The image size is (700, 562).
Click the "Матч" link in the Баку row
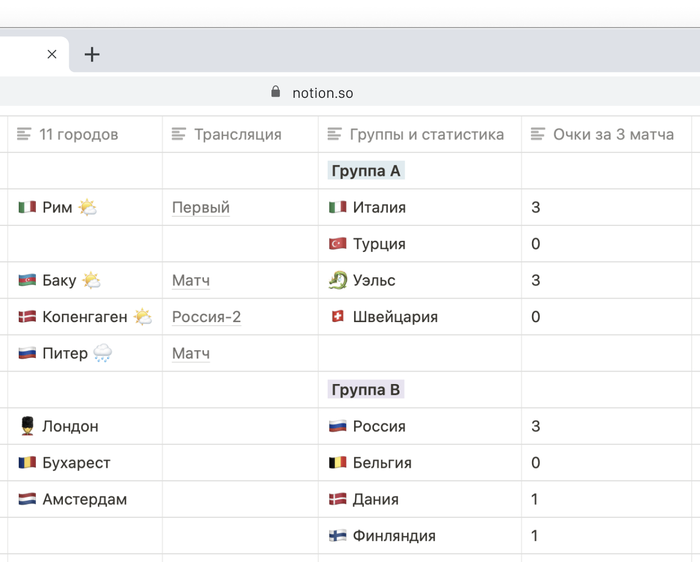pyautogui.click(x=190, y=281)
